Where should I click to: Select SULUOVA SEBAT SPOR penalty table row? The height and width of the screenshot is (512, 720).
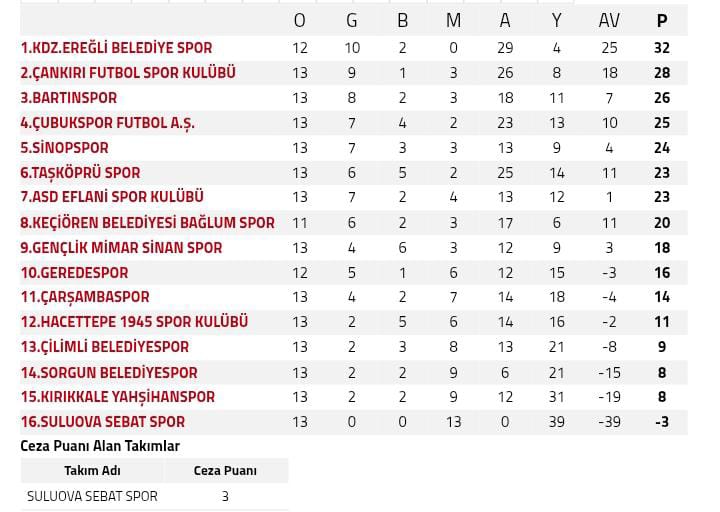(154, 496)
